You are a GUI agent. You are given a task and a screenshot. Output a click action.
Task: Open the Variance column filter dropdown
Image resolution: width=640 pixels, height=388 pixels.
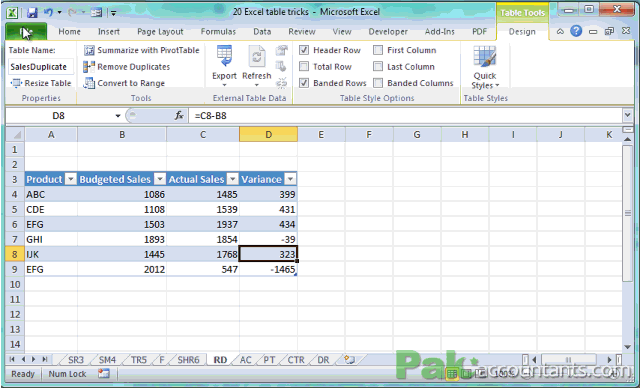[x=290, y=179]
